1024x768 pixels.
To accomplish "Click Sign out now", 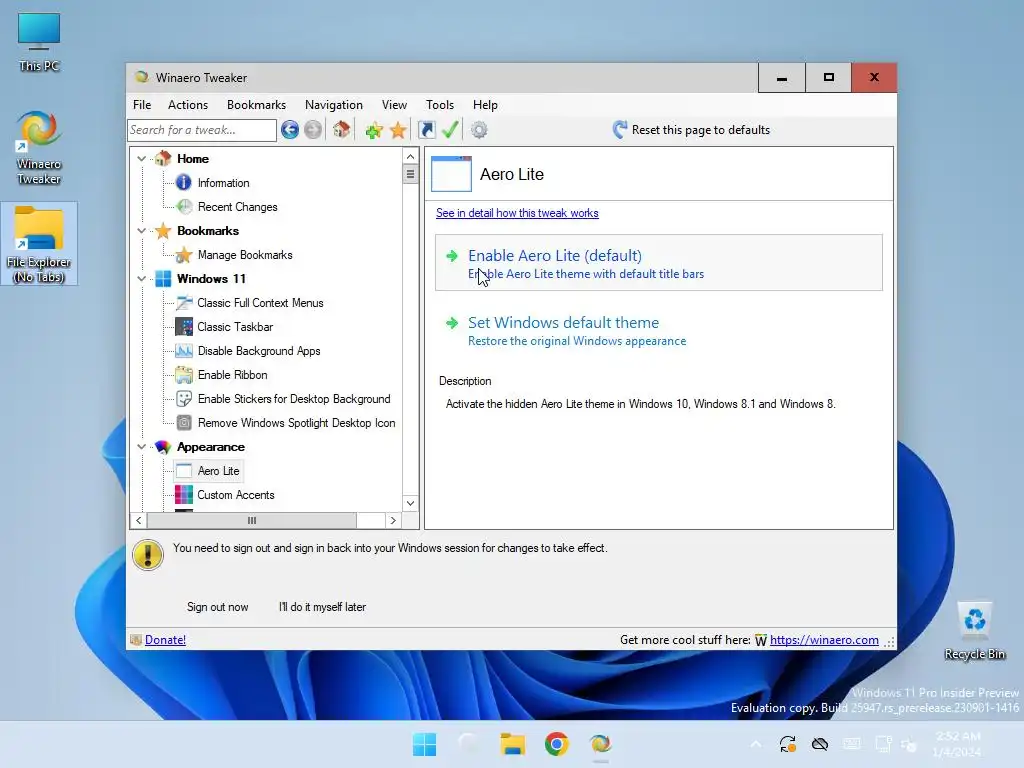I will [217, 607].
